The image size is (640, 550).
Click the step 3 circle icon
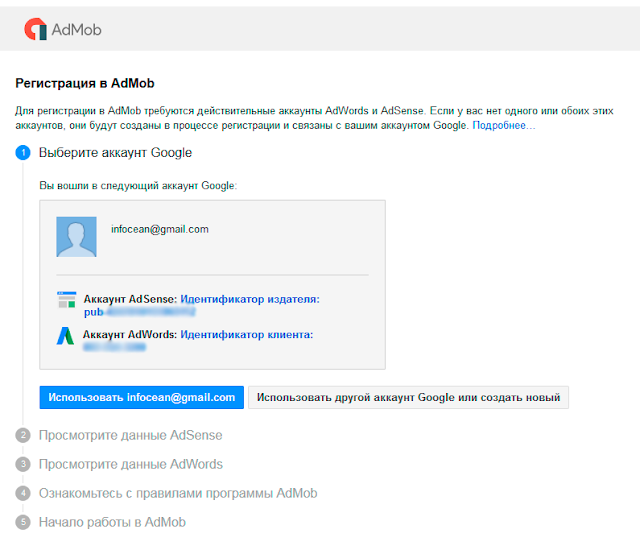(23, 464)
